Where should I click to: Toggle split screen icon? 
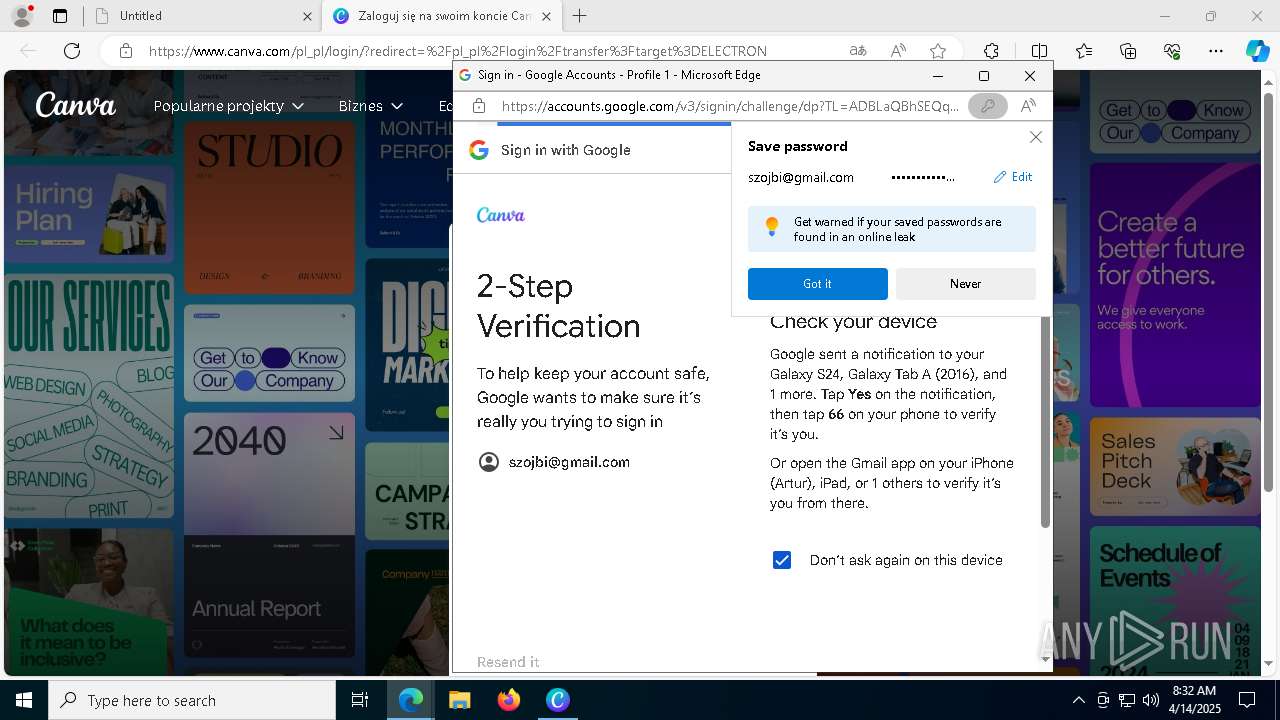[x=1039, y=51]
